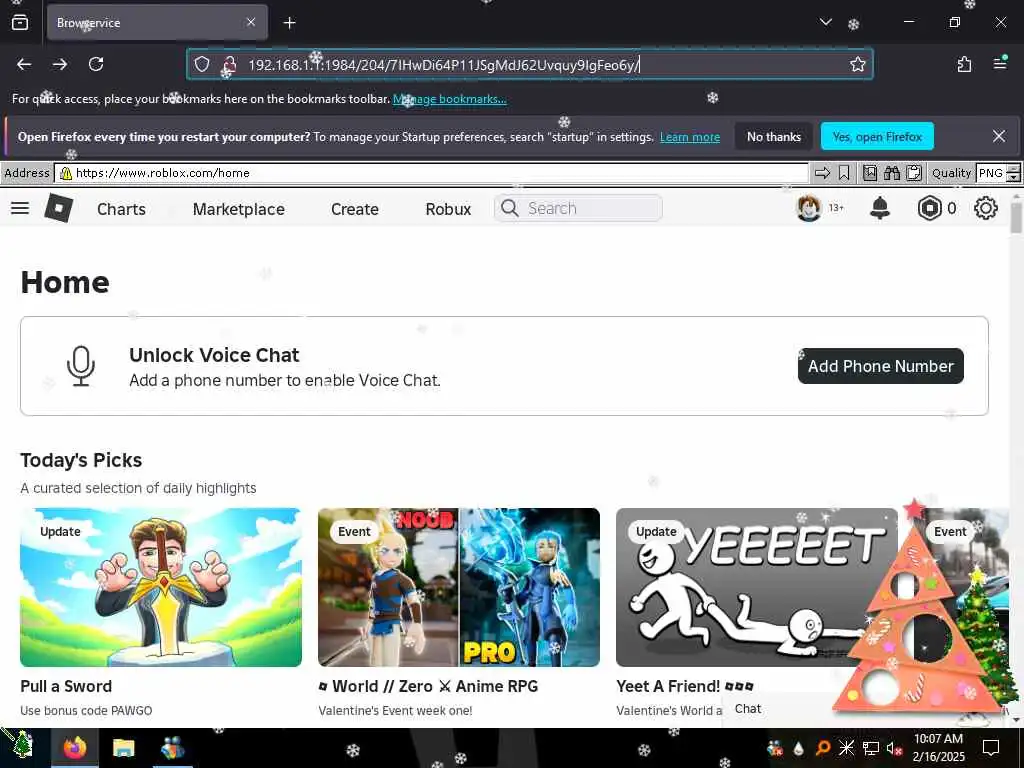
Task: Click the Christmas tree start button
Action: pos(22,744)
